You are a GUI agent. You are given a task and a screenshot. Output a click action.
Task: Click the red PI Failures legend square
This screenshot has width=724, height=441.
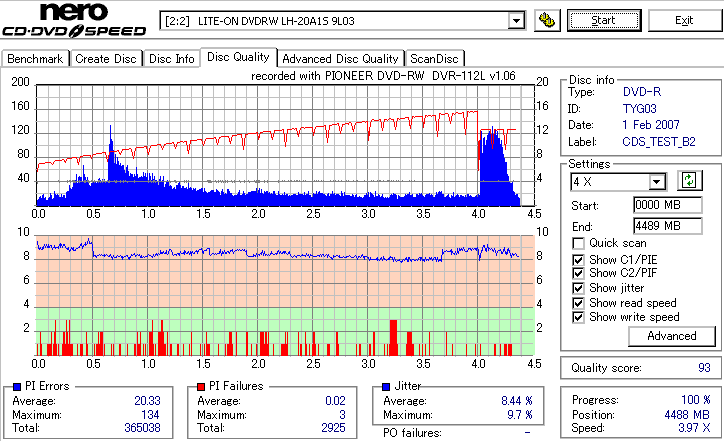pos(201,387)
